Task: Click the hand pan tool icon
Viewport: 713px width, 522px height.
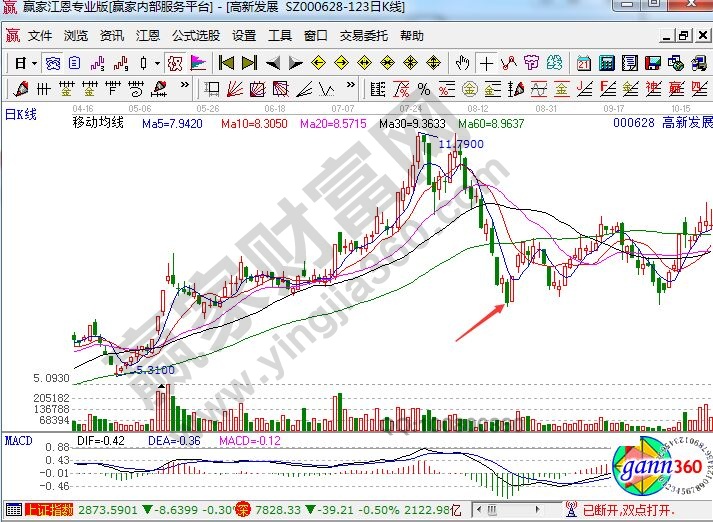Action: 464,62
